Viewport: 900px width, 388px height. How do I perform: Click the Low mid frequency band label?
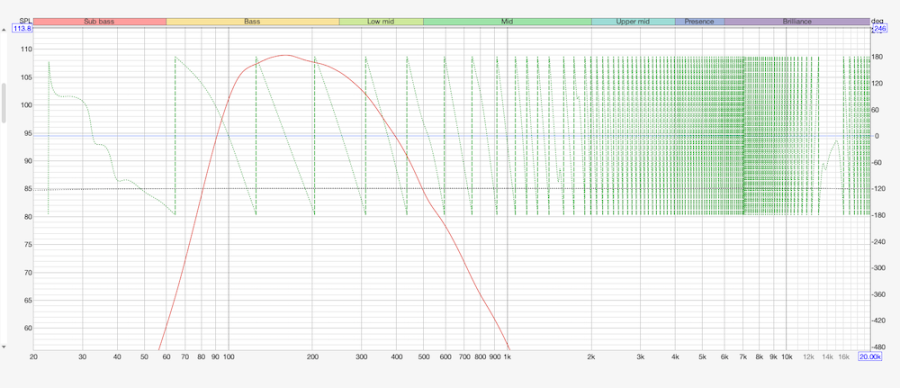click(381, 22)
